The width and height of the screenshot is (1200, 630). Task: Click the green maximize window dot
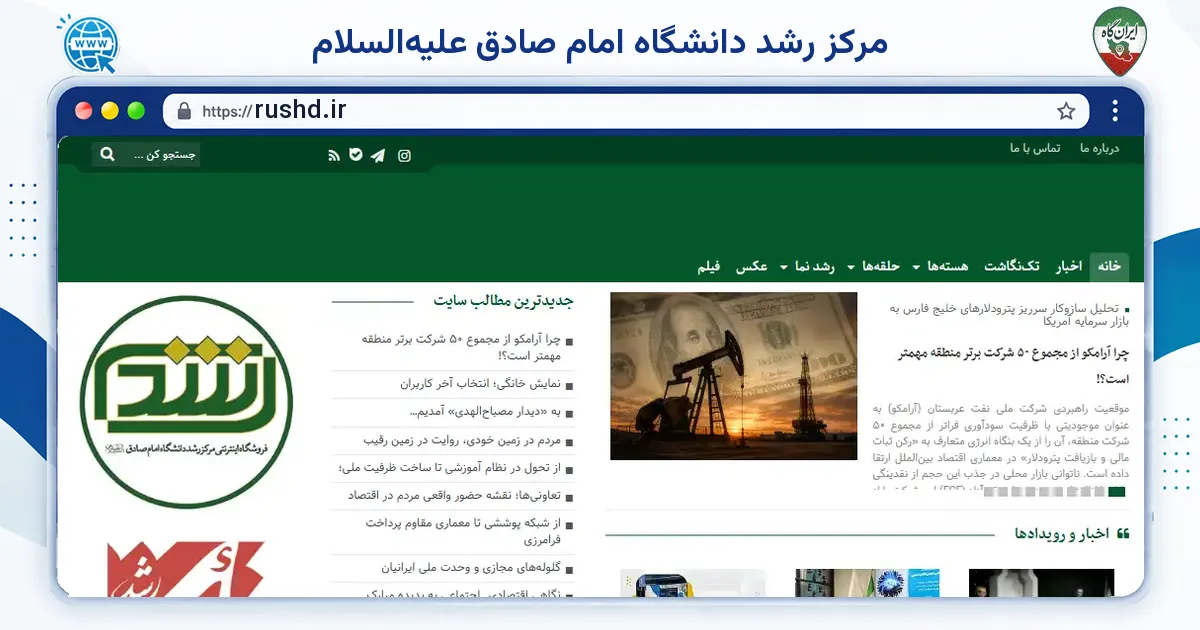tap(136, 111)
